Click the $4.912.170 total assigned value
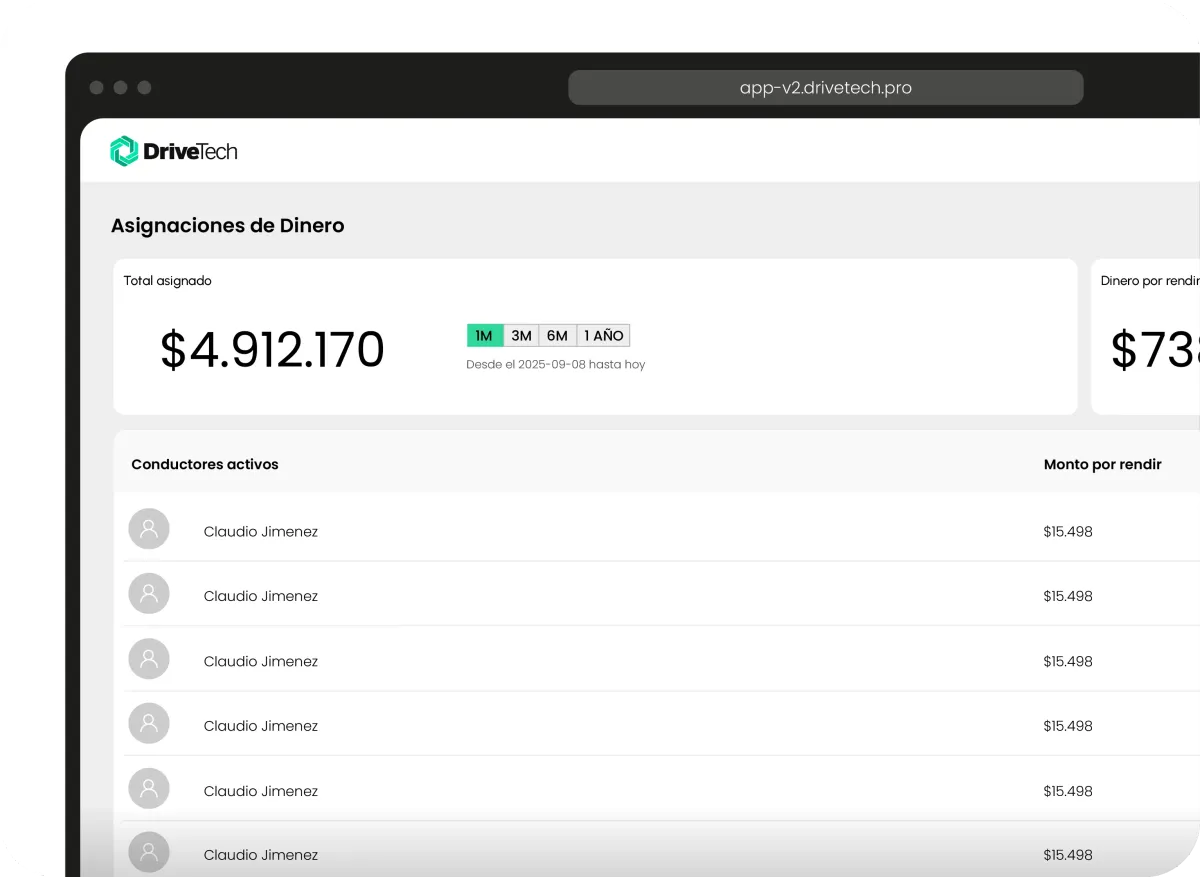Screen dimensions: 1200x877 [272, 350]
